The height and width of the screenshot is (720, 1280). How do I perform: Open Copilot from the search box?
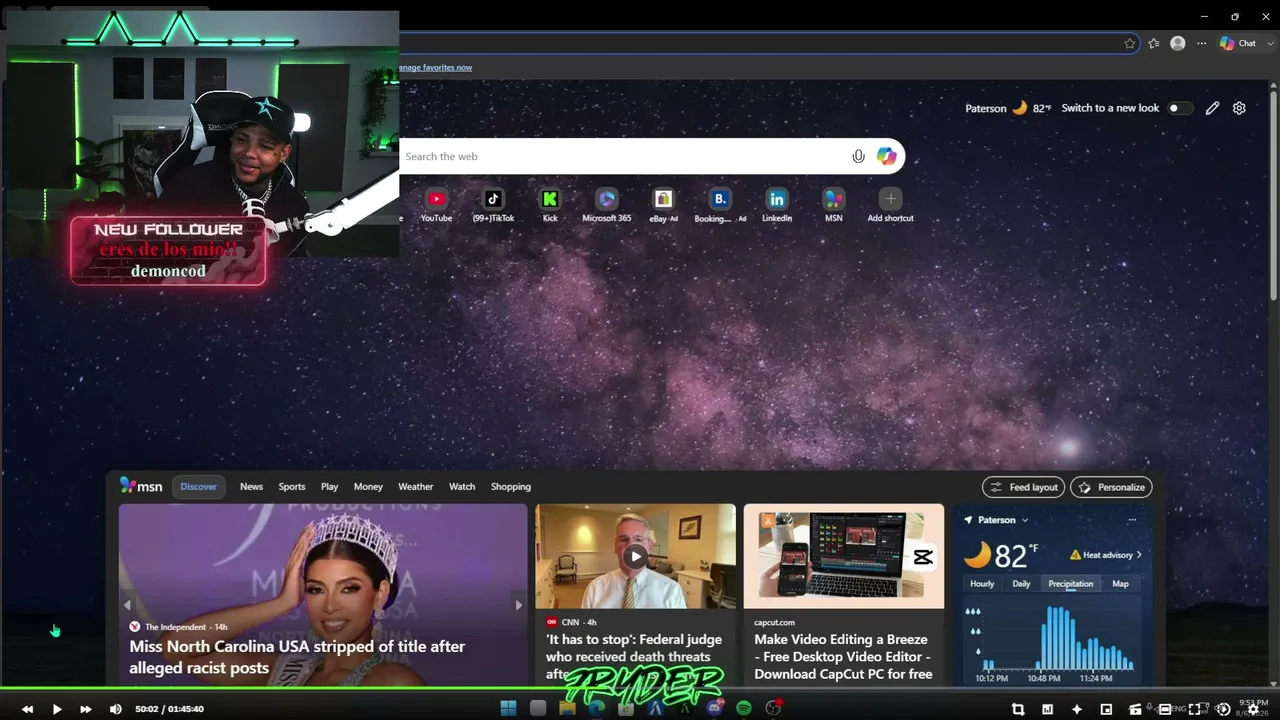tap(886, 156)
